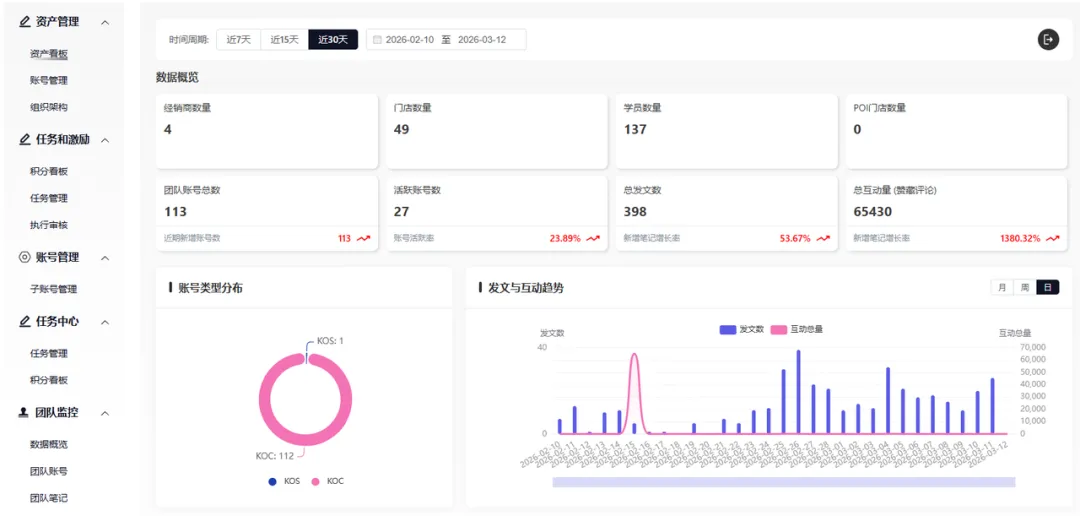Click the target icon beside 账号管理
Screen dimensions: 1080x516
click(25, 258)
